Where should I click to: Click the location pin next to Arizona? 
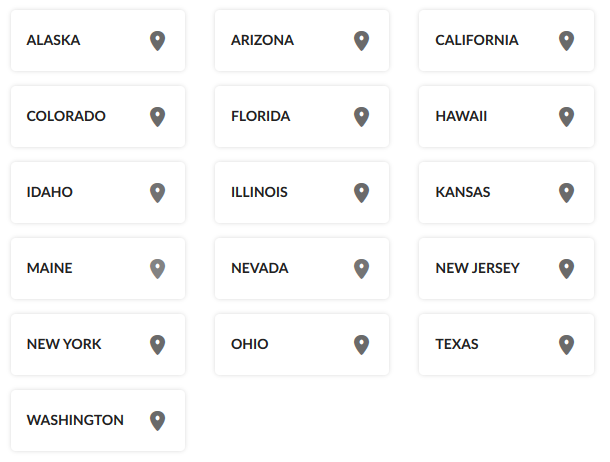tap(361, 40)
